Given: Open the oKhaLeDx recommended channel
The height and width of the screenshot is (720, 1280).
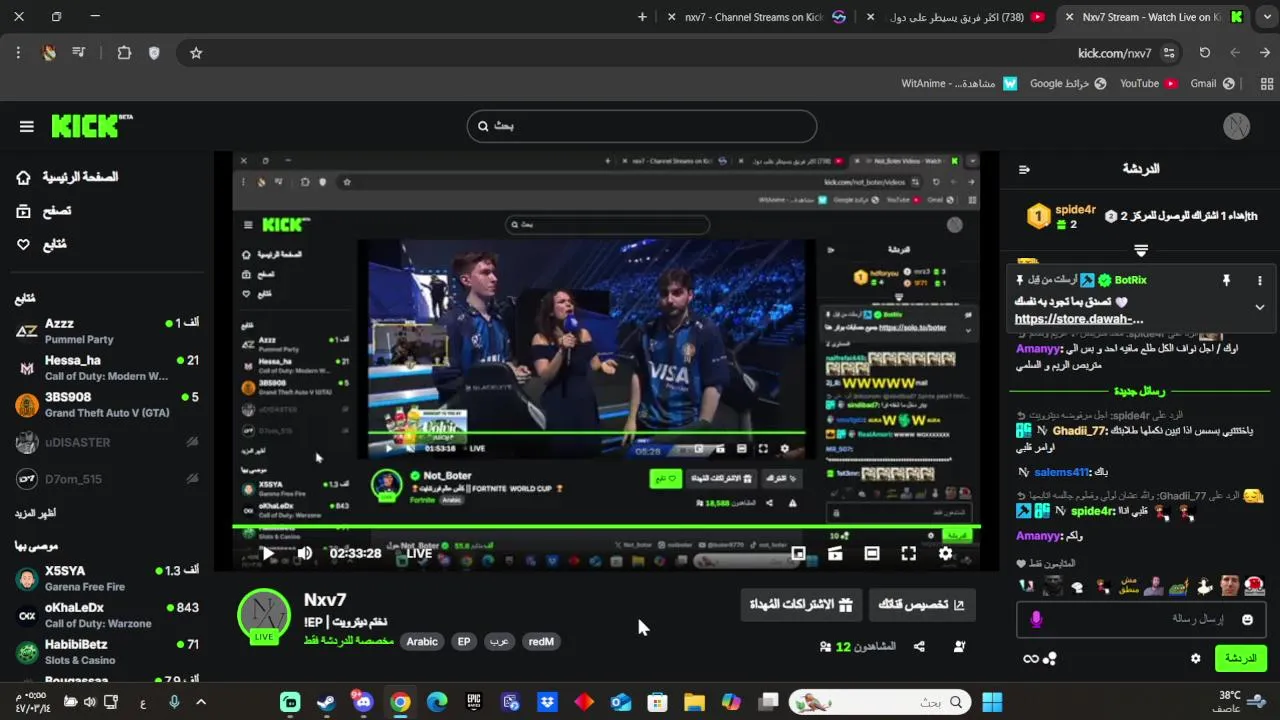Looking at the screenshot, I should coord(106,615).
